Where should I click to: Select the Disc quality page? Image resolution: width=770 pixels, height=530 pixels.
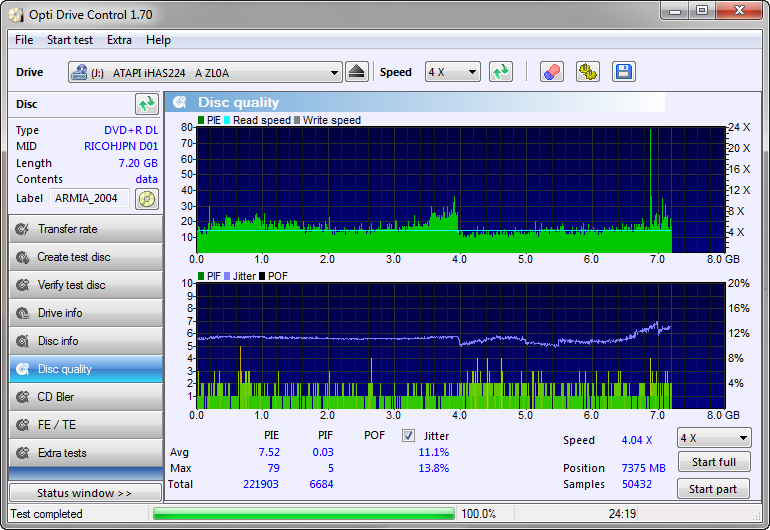click(x=86, y=369)
